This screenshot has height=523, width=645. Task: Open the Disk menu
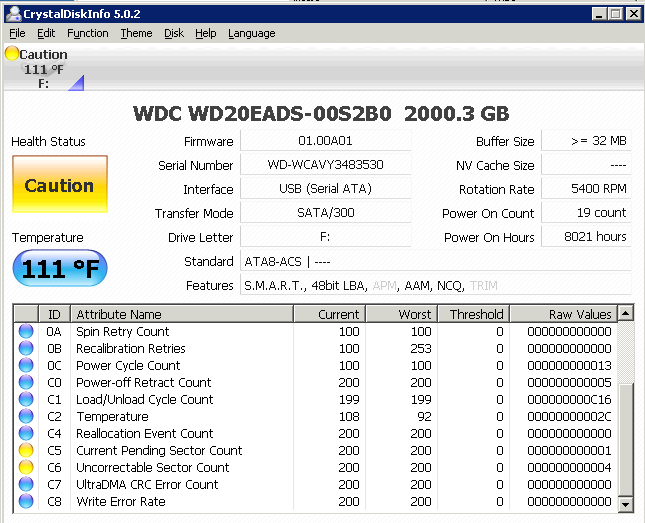[x=174, y=33]
